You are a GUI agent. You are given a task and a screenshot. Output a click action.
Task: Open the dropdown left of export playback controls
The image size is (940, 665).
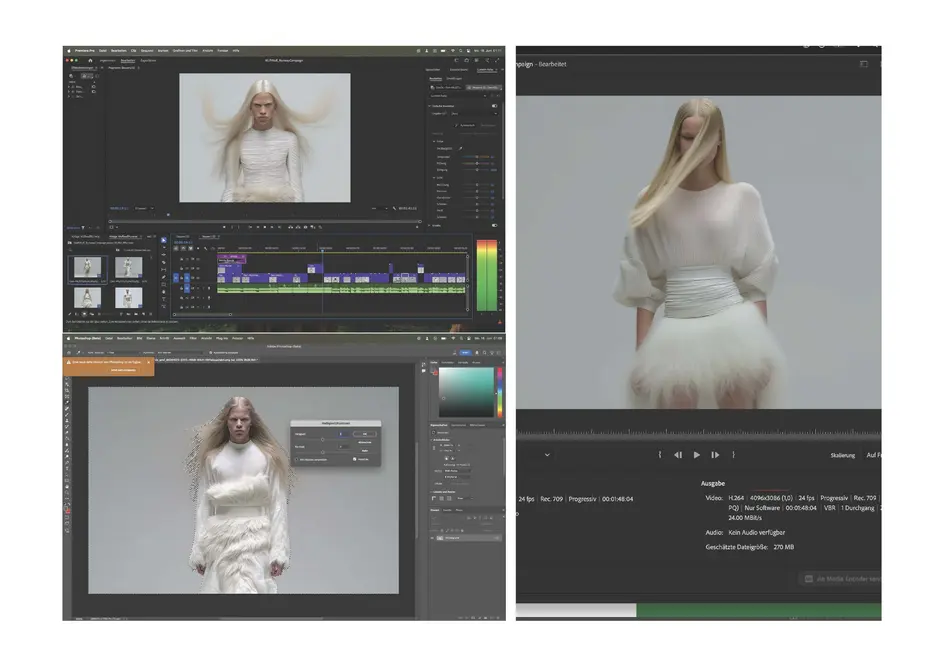coord(546,454)
